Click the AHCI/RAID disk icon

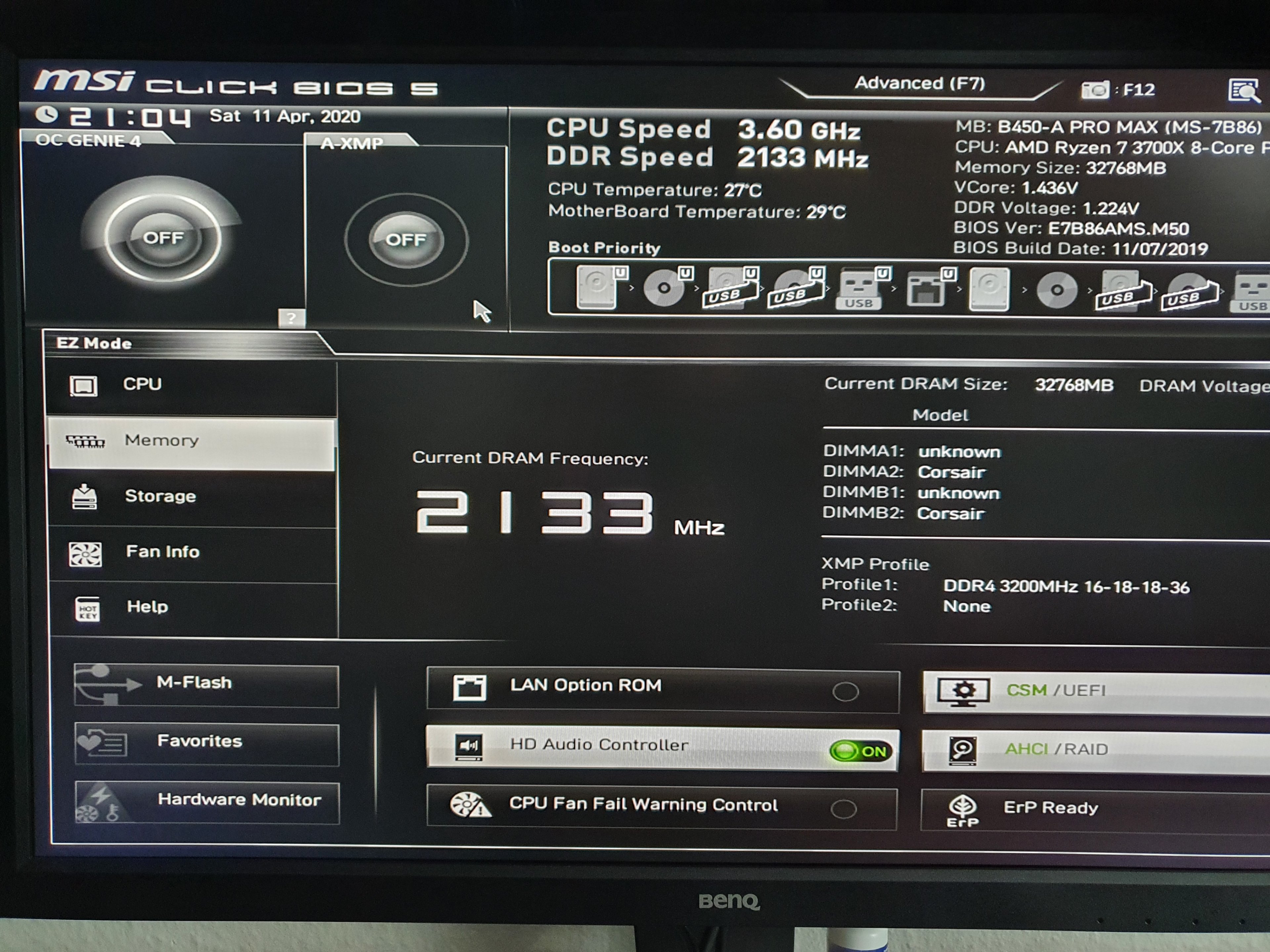962,750
